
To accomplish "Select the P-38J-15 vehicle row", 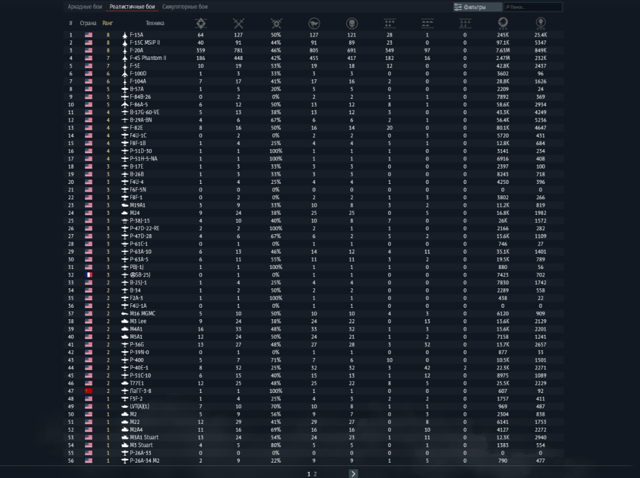I will tap(313, 221).
